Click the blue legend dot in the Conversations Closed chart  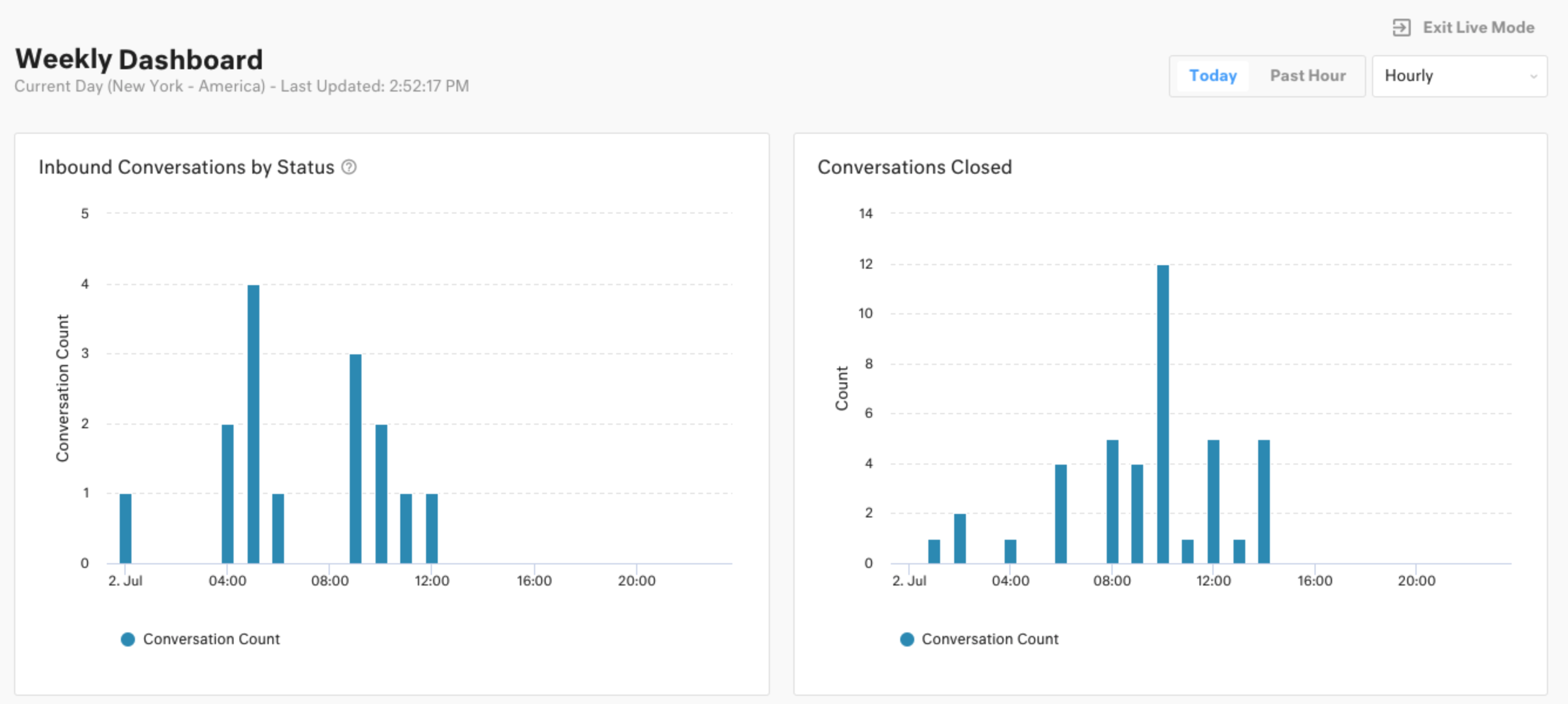(x=907, y=639)
